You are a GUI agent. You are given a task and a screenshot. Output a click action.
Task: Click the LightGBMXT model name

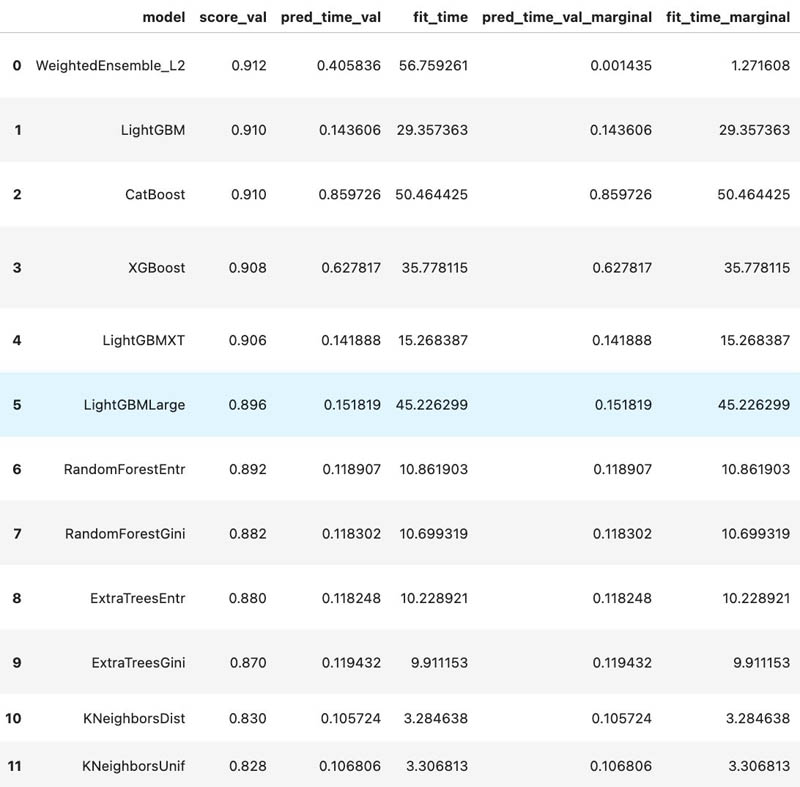[x=143, y=340]
